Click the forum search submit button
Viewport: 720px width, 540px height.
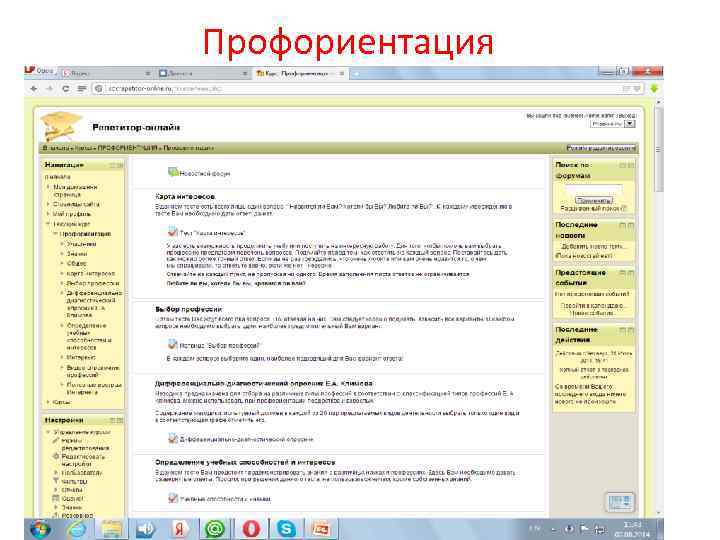(594, 200)
